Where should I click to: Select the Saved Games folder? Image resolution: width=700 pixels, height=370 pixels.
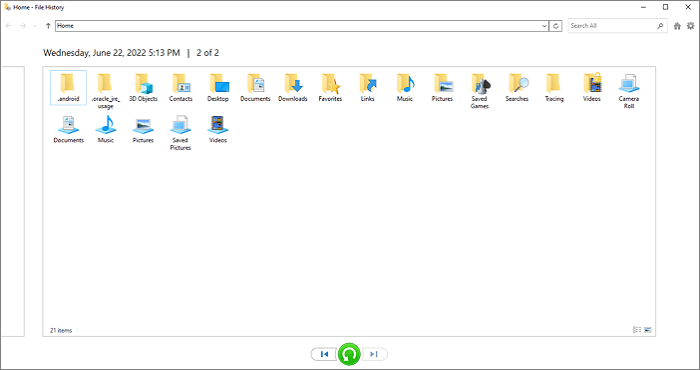click(x=479, y=91)
